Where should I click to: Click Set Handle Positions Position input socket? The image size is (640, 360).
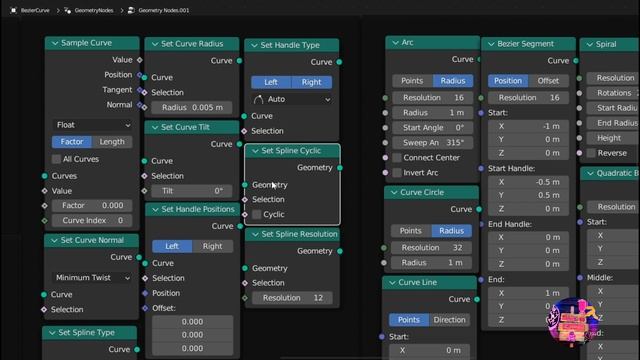tap(145, 293)
